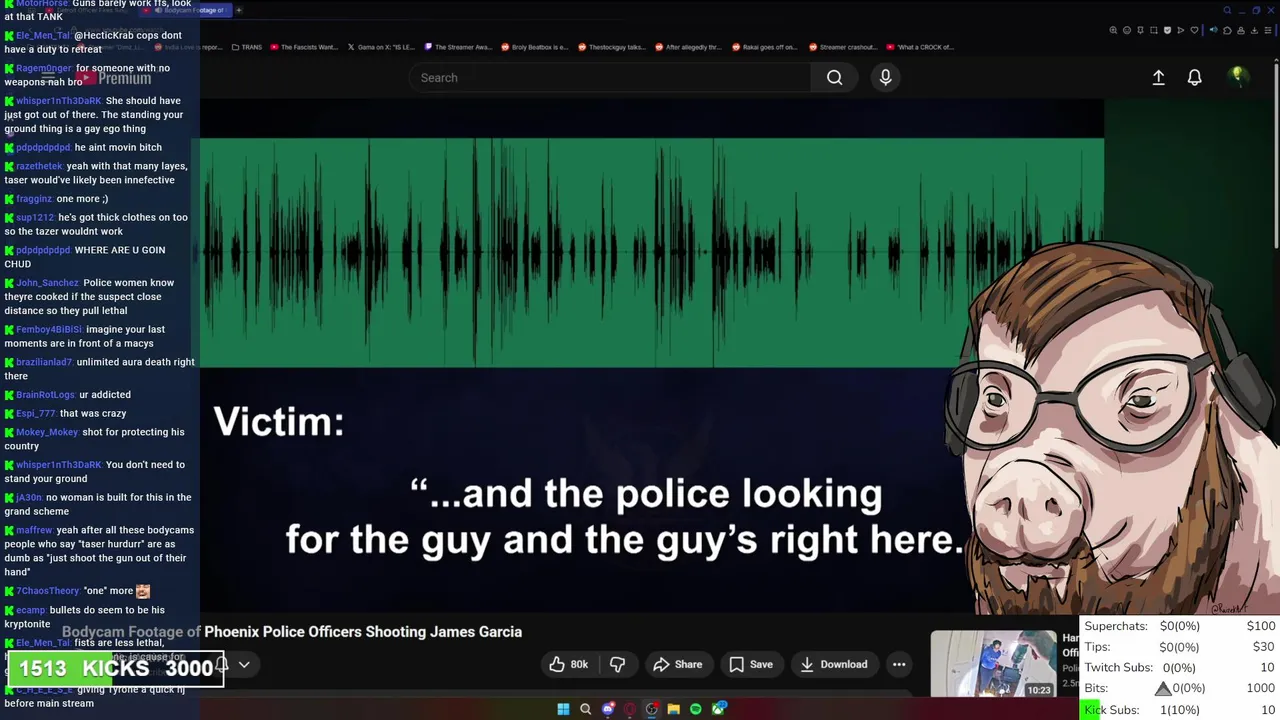This screenshot has height=720, width=1280.
Task: Open the three-dot more actions menu
Action: (899, 664)
